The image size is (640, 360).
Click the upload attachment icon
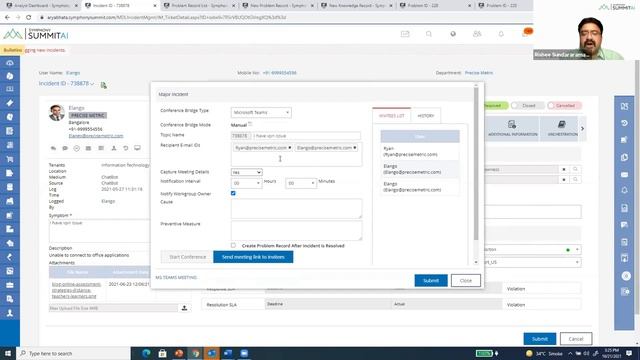184,308
